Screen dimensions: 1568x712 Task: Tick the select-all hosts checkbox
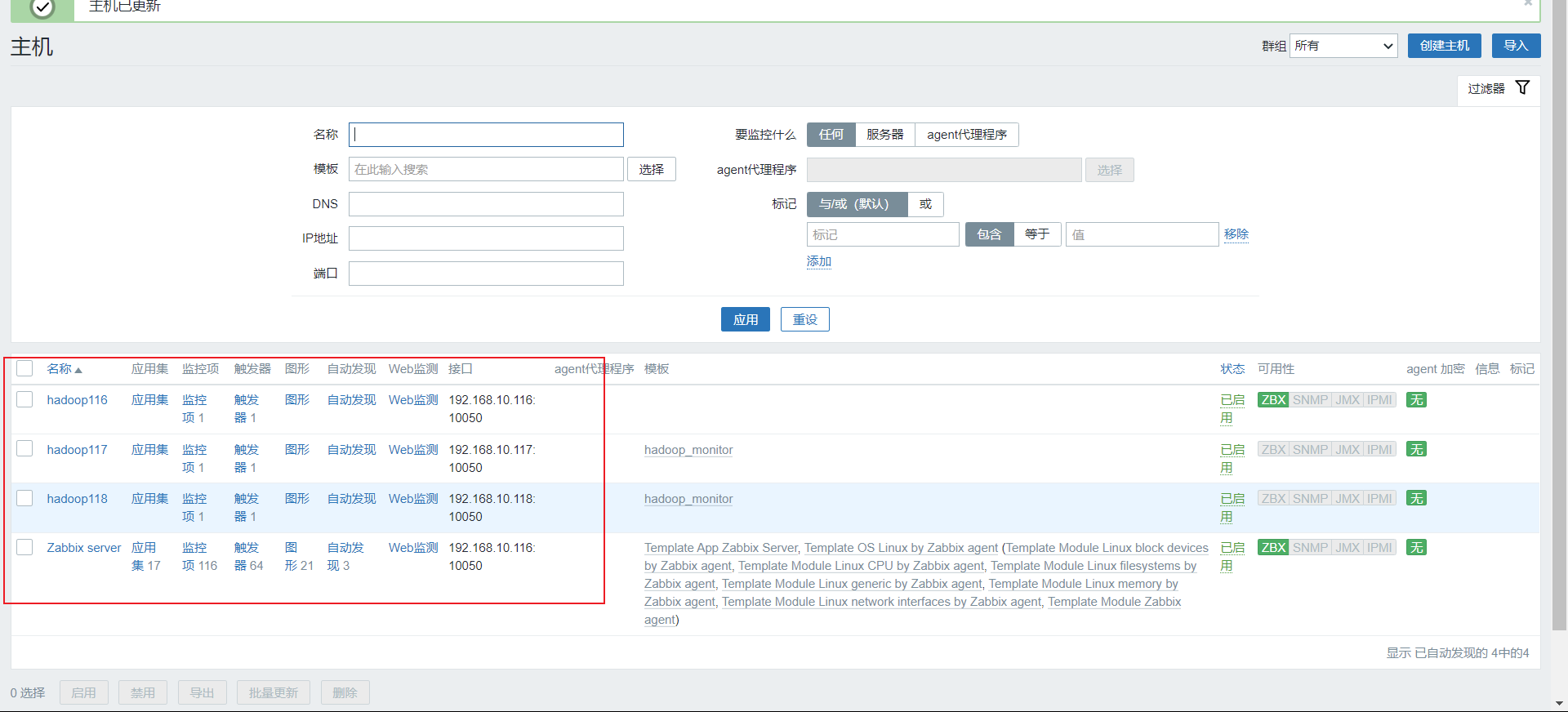coord(24,368)
